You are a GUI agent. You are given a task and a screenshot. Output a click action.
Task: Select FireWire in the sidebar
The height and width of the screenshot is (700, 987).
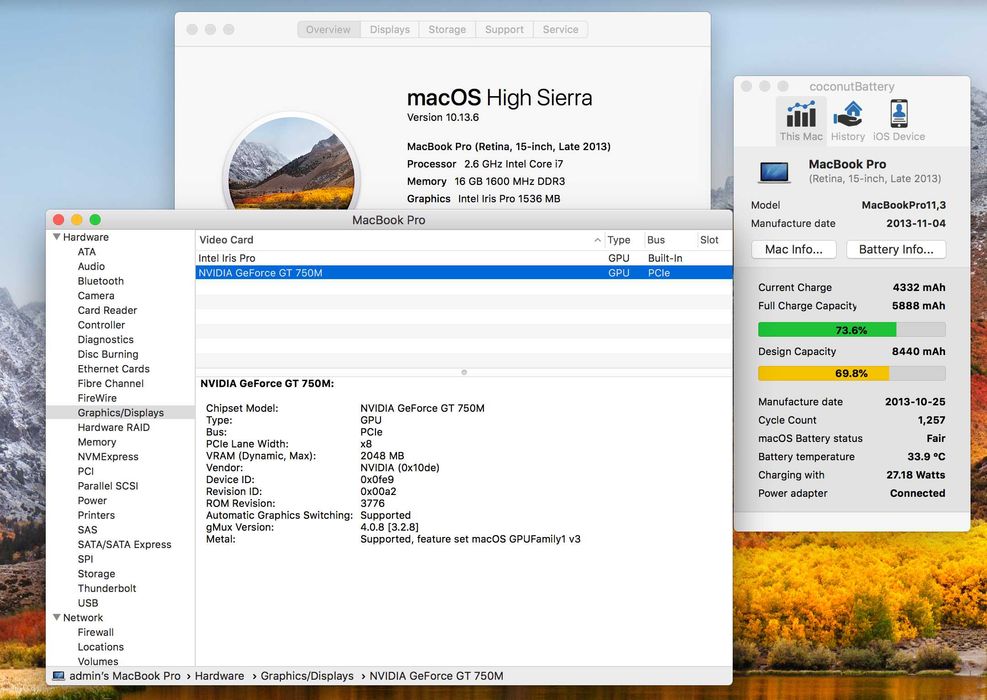click(97, 398)
